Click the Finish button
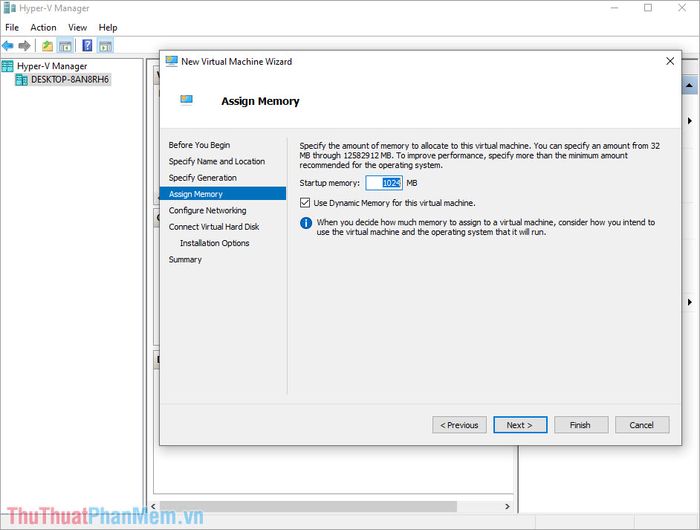700x530 pixels. [x=581, y=425]
